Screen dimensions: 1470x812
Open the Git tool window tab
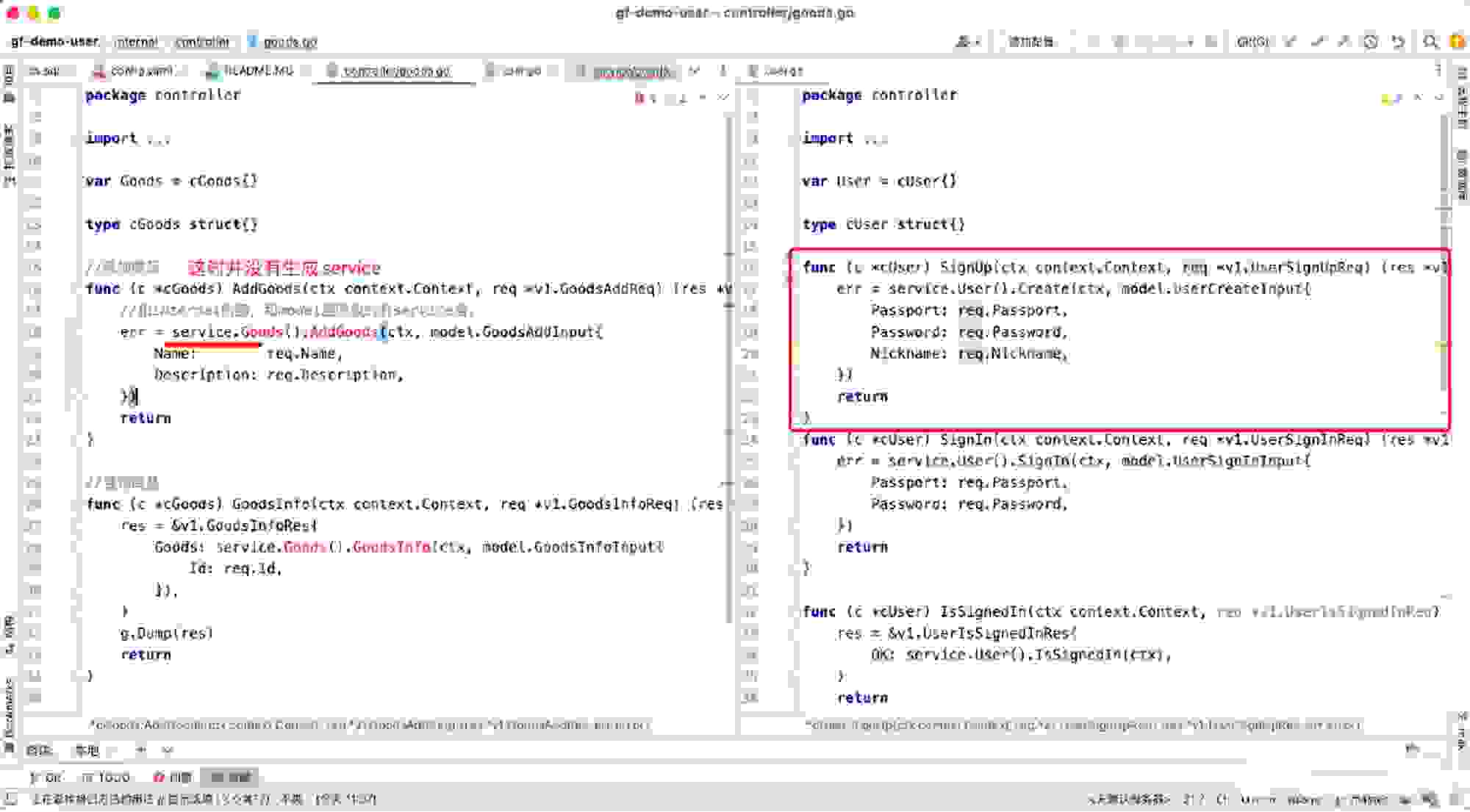[48, 777]
